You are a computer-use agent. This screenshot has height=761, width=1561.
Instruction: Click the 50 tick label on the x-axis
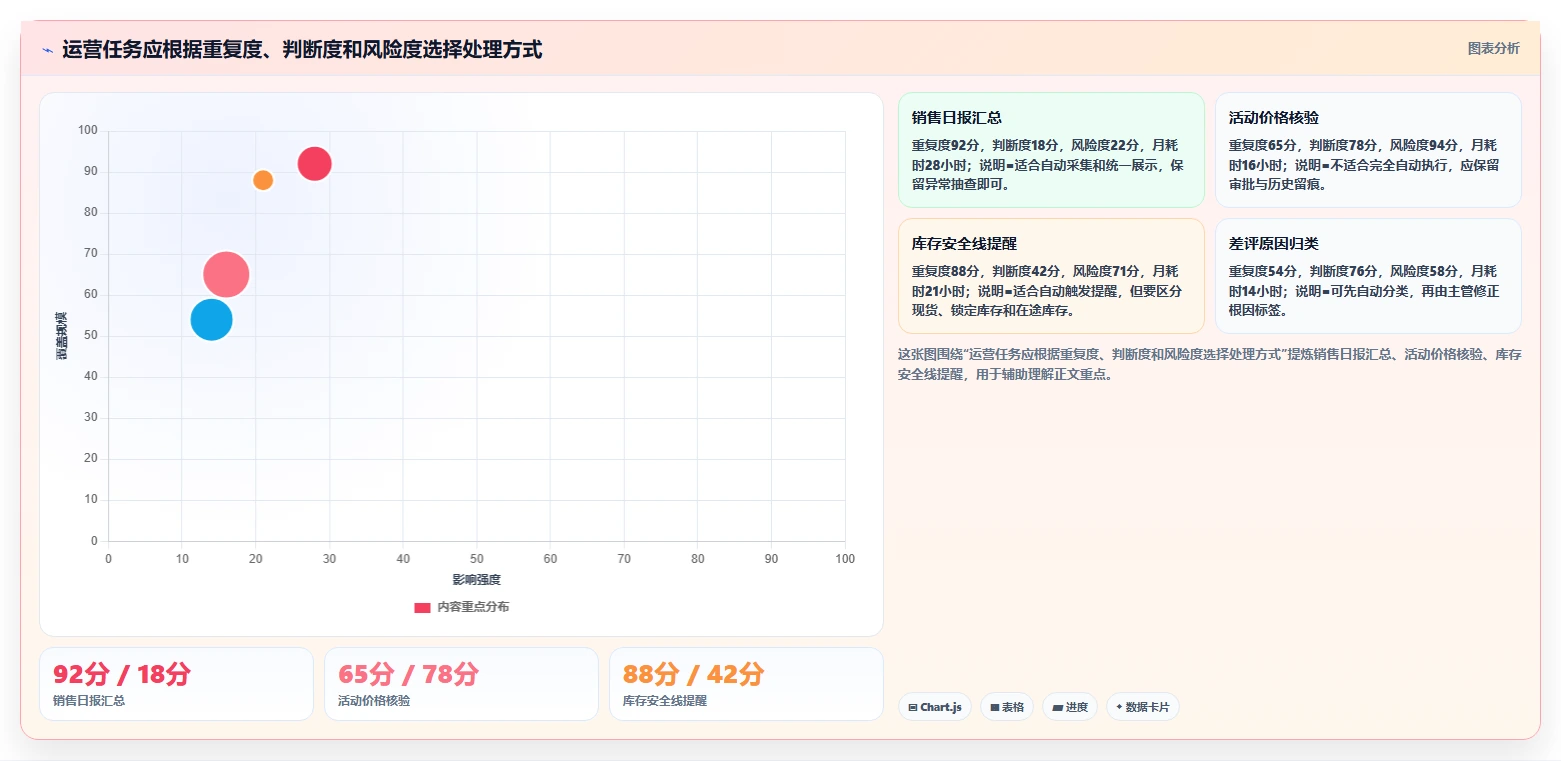476,559
